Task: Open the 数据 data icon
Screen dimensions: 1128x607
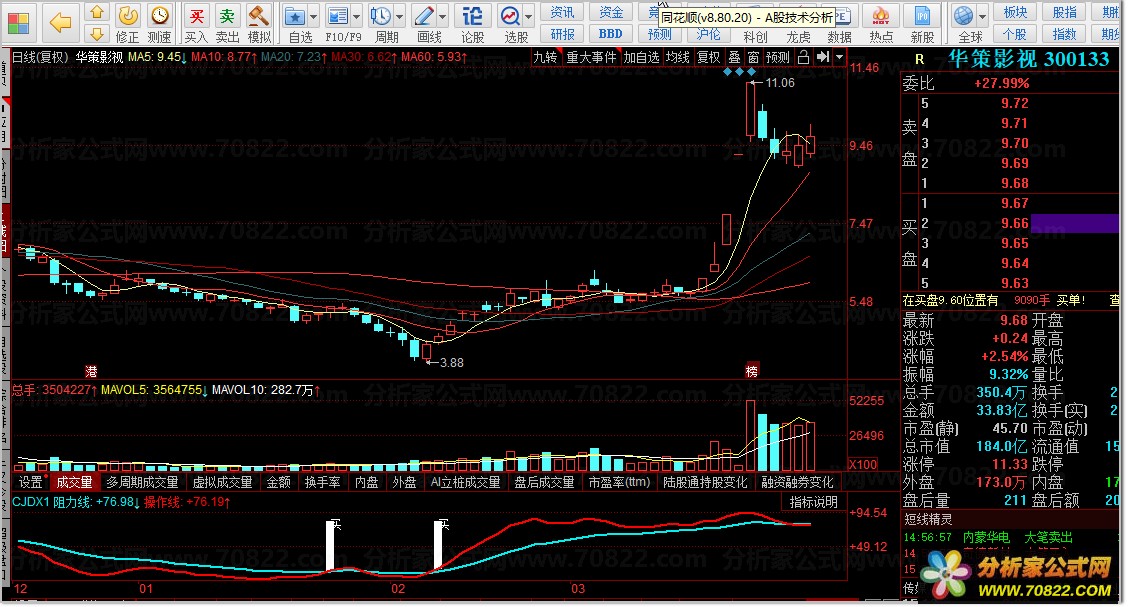Action: pyautogui.click(x=840, y=15)
